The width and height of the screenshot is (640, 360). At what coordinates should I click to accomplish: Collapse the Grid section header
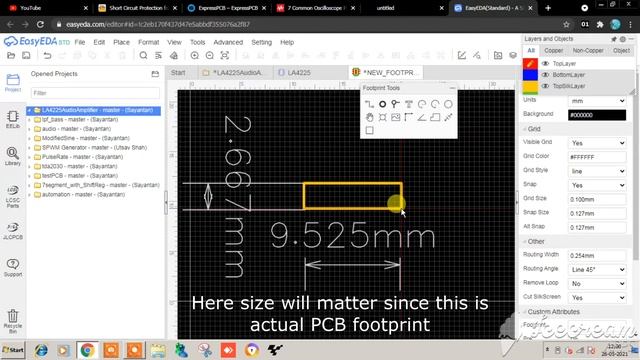pos(534,129)
